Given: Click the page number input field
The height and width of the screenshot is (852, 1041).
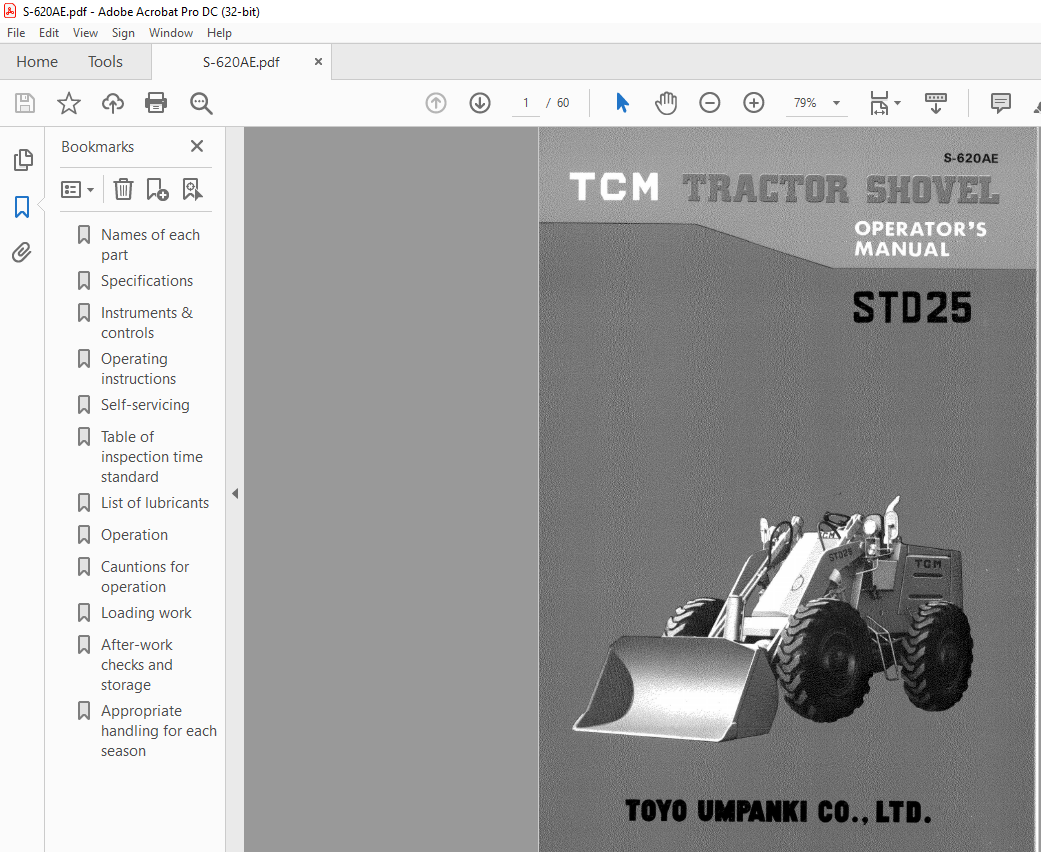Looking at the screenshot, I should click(526, 103).
